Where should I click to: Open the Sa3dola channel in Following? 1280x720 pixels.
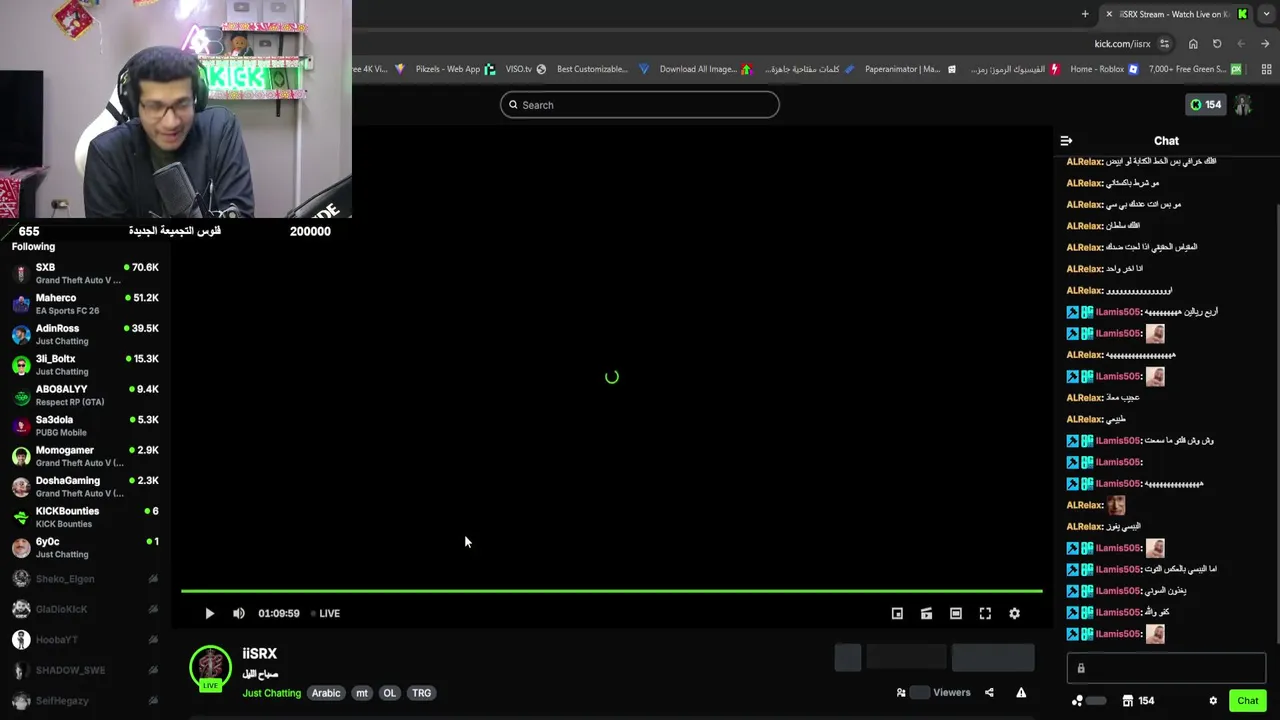tap(85, 426)
